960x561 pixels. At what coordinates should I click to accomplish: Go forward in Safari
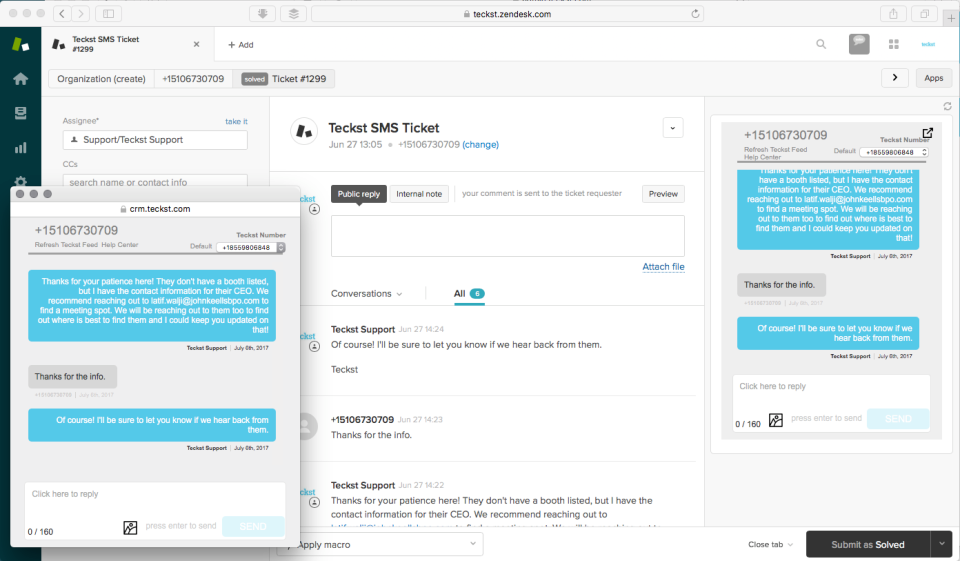81,13
